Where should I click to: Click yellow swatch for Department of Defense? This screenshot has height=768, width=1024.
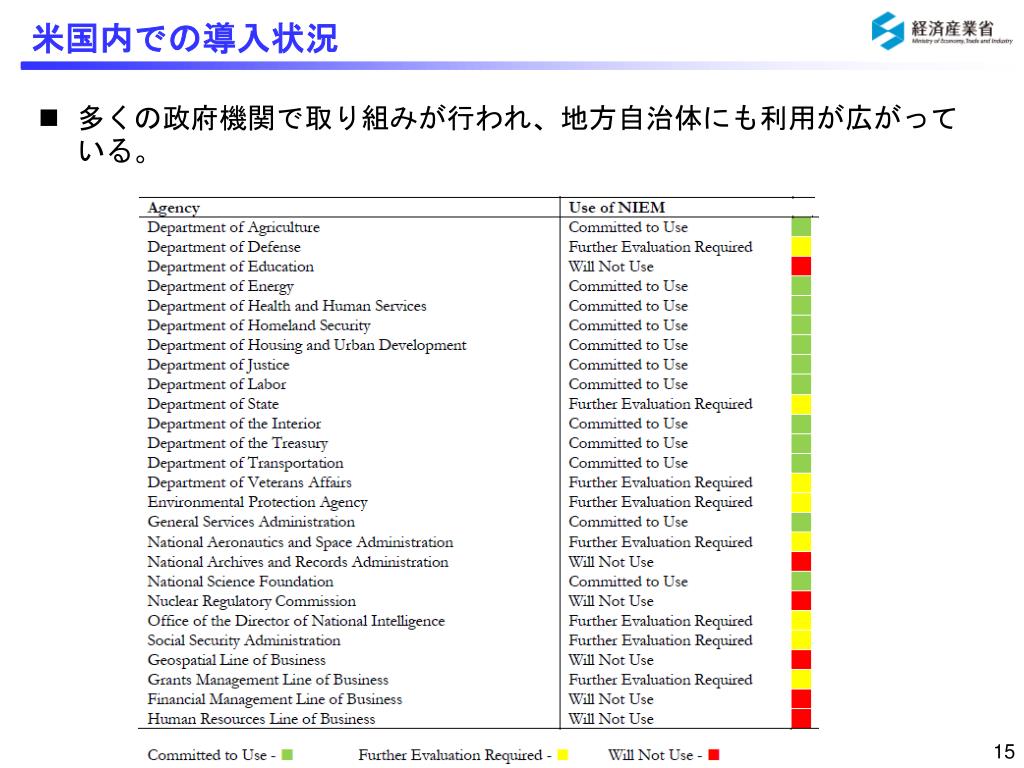coord(801,247)
